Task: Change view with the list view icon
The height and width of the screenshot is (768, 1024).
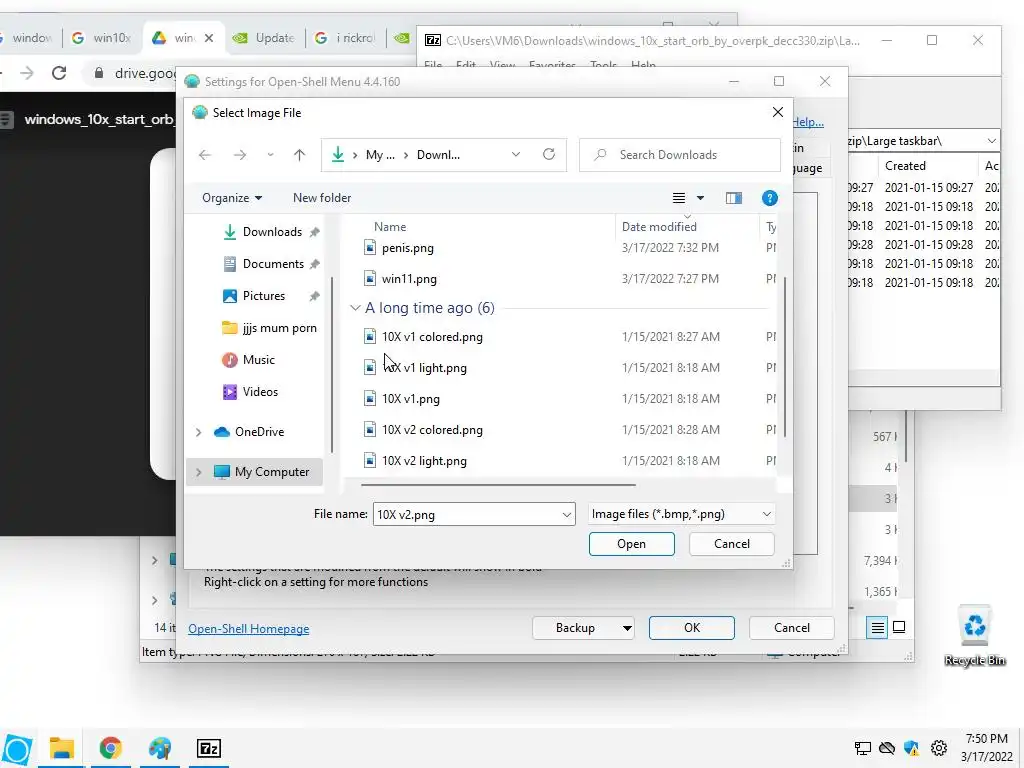Action: click(x=679, y=198)
